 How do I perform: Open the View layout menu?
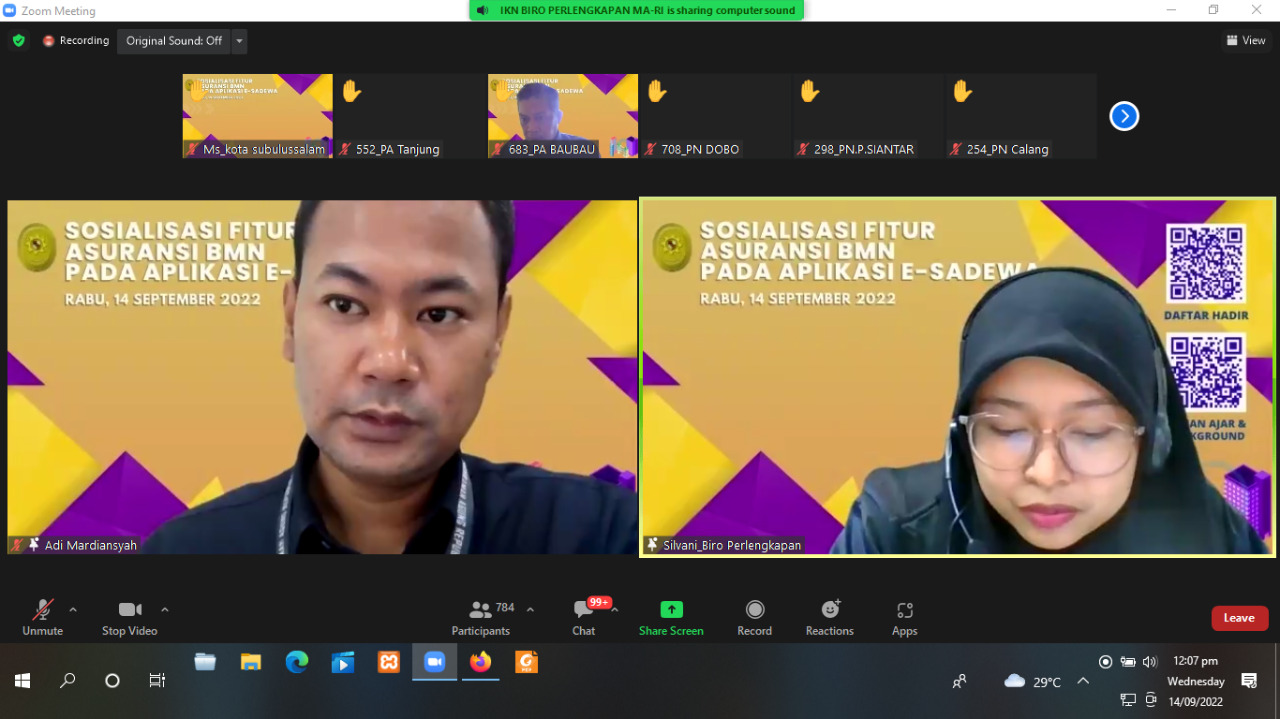1246,41
